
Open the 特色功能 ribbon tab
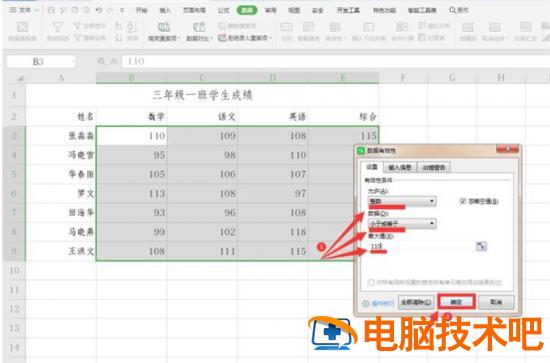(x=384, y=10)
